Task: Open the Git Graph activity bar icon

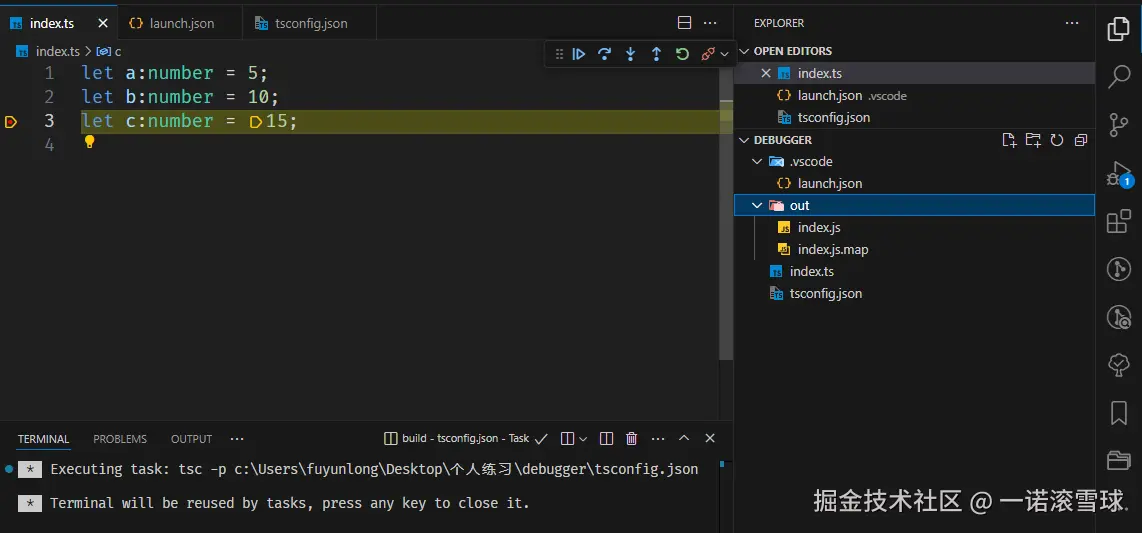Action: coord(1119,269)
